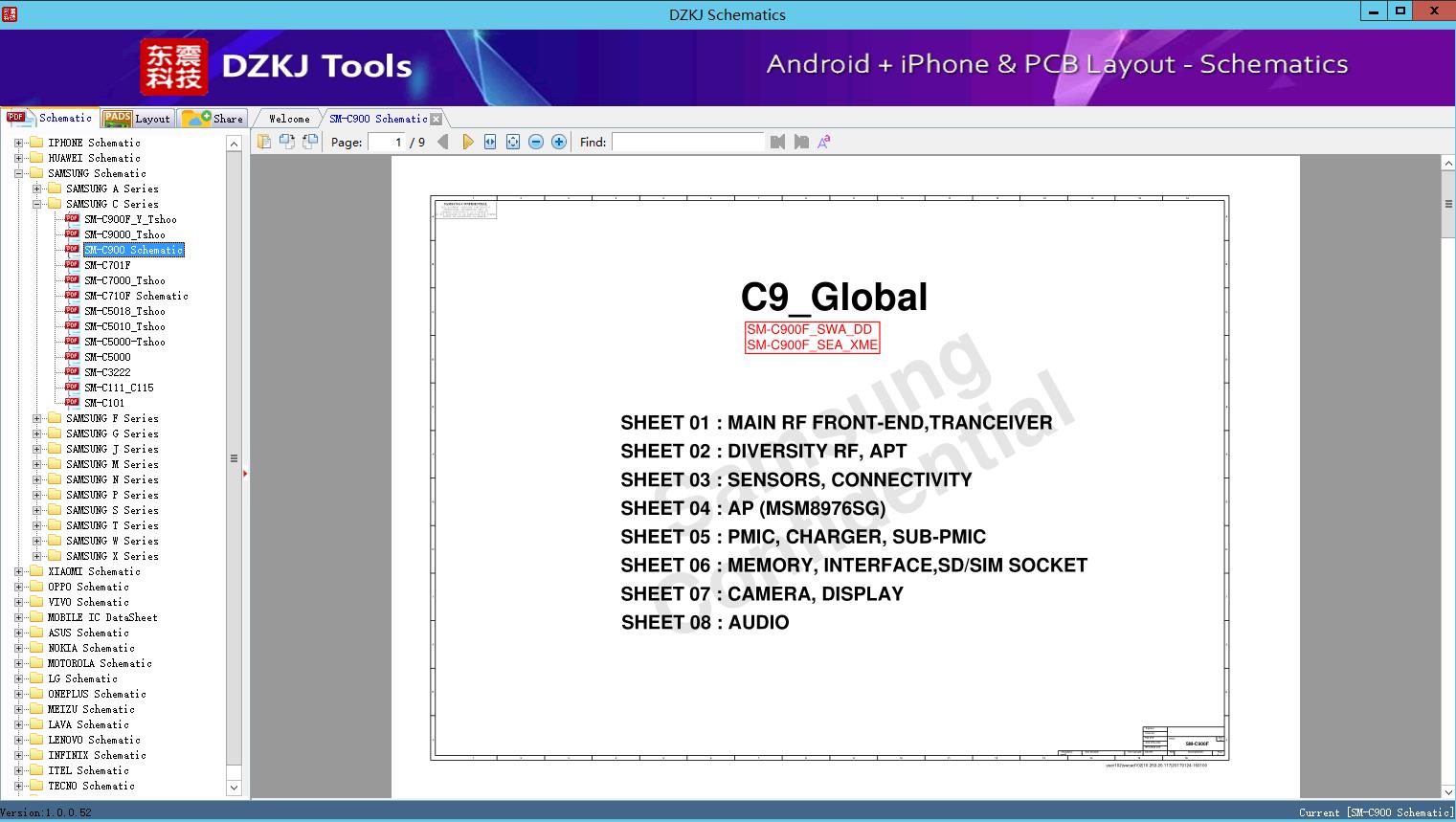Open the Share panel tab
The image size is (1456, 822).
point(213,118)
